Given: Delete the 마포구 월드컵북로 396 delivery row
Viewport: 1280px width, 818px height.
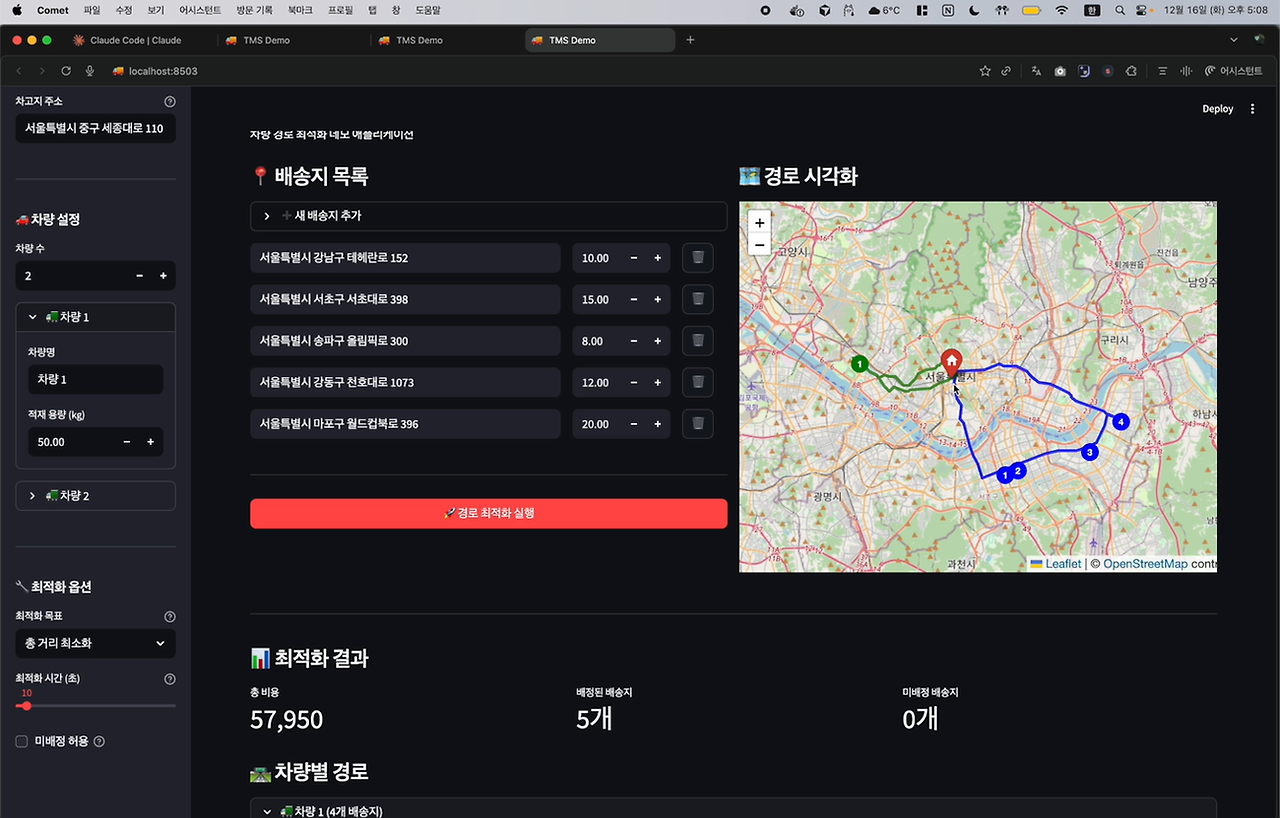Looking at the screenshot, I should click(698, 424).
